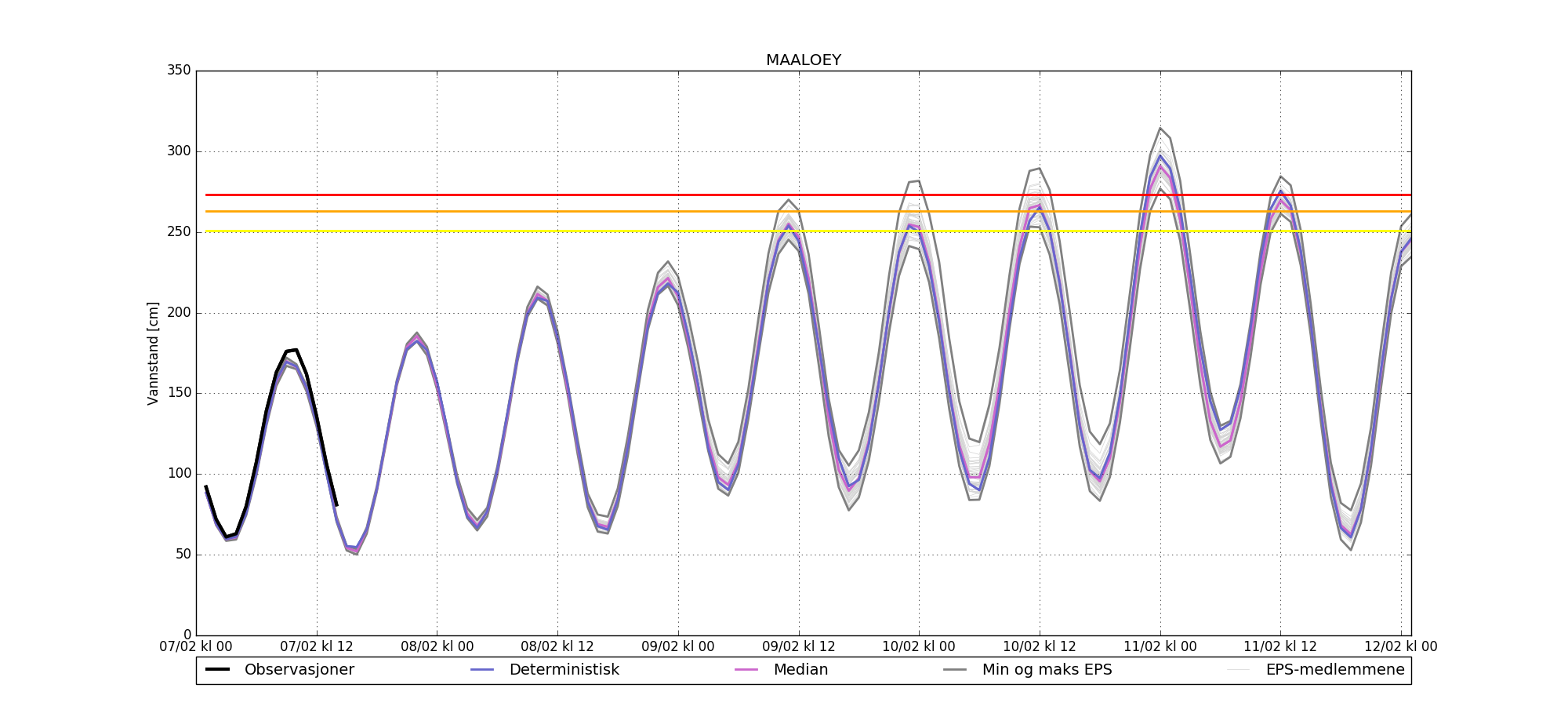Click the 350 y-axis tick label

[x=179, y=71]
